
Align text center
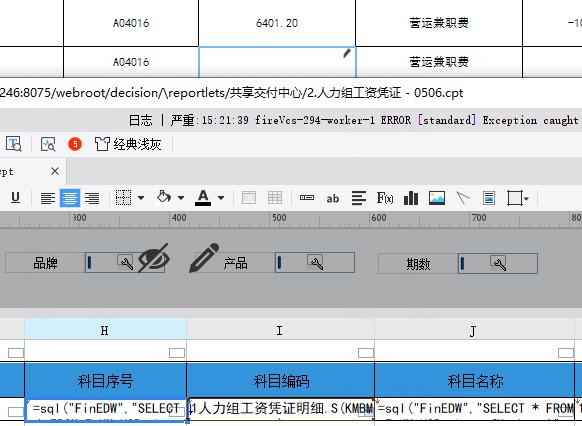70,198
